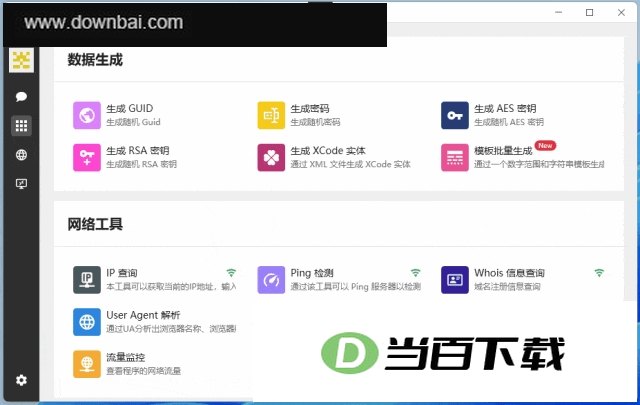
Task: Click the 生成密码 yellow icon
Action: point(271,116)
